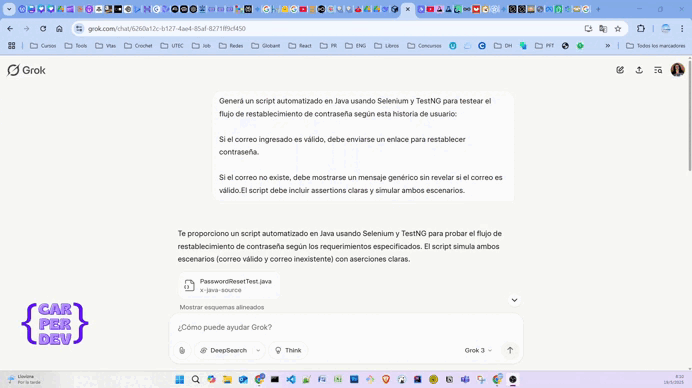Reload the Grok page
This screenshot has width=692, height=388.
tap(43, 29)
